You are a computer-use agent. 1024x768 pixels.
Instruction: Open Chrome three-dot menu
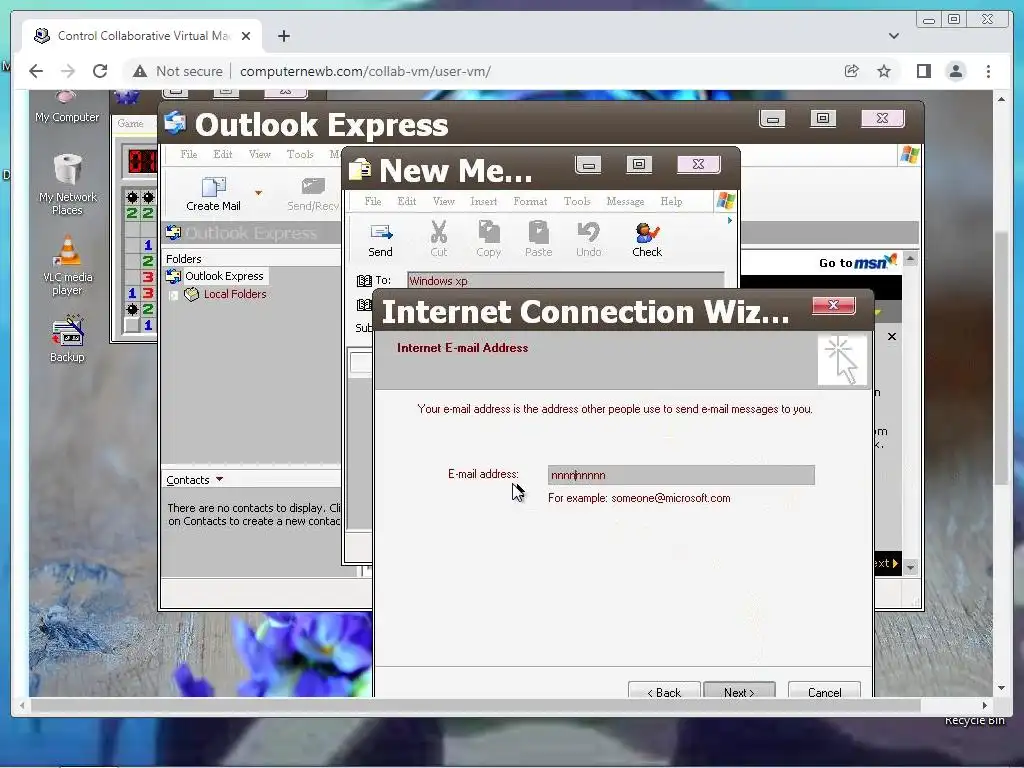pos(988,71)
